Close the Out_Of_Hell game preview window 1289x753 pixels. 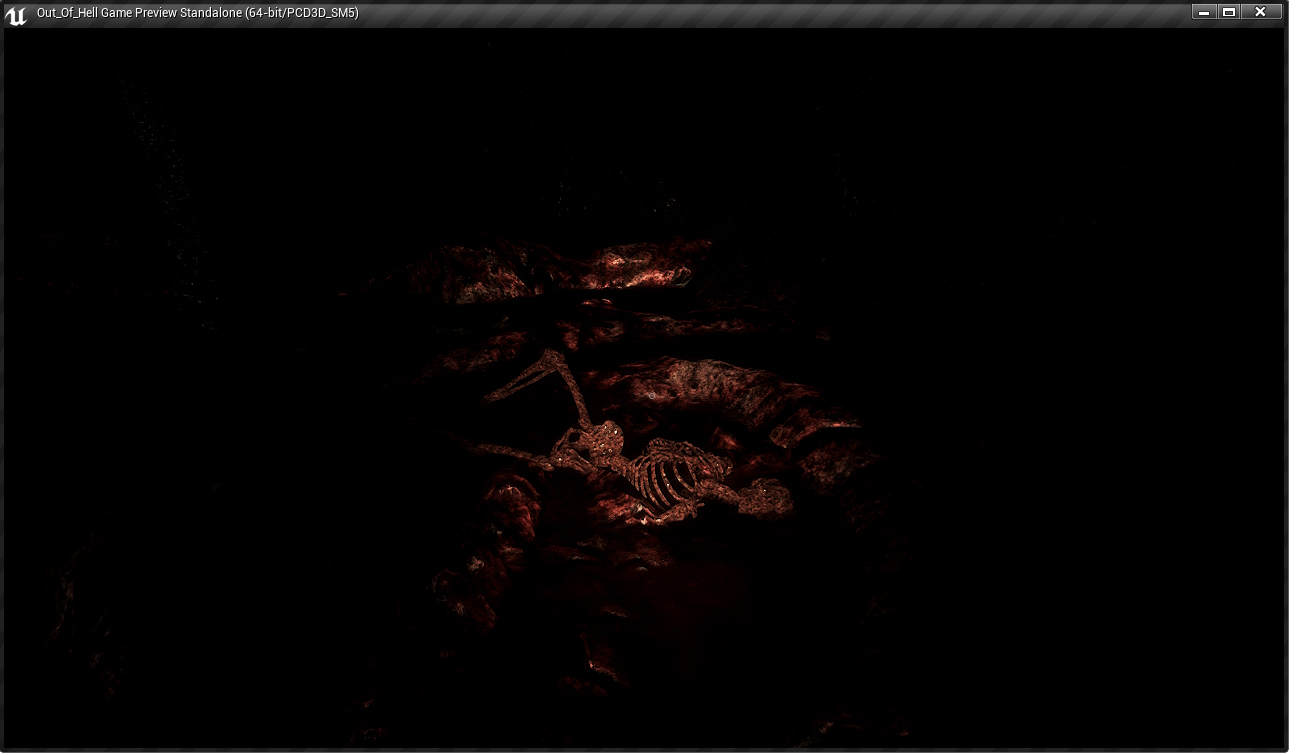pyautogui.click(x=1260, y=12)
